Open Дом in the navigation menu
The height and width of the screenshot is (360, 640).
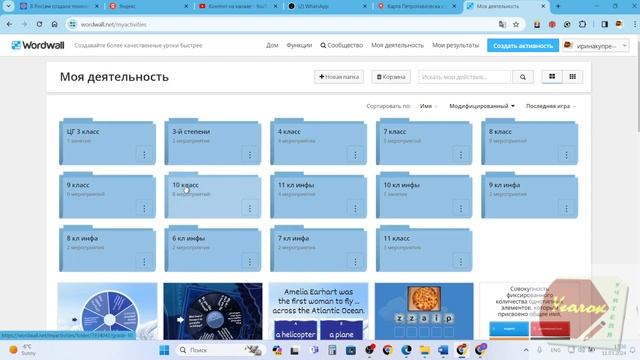(x=272, y=45)
